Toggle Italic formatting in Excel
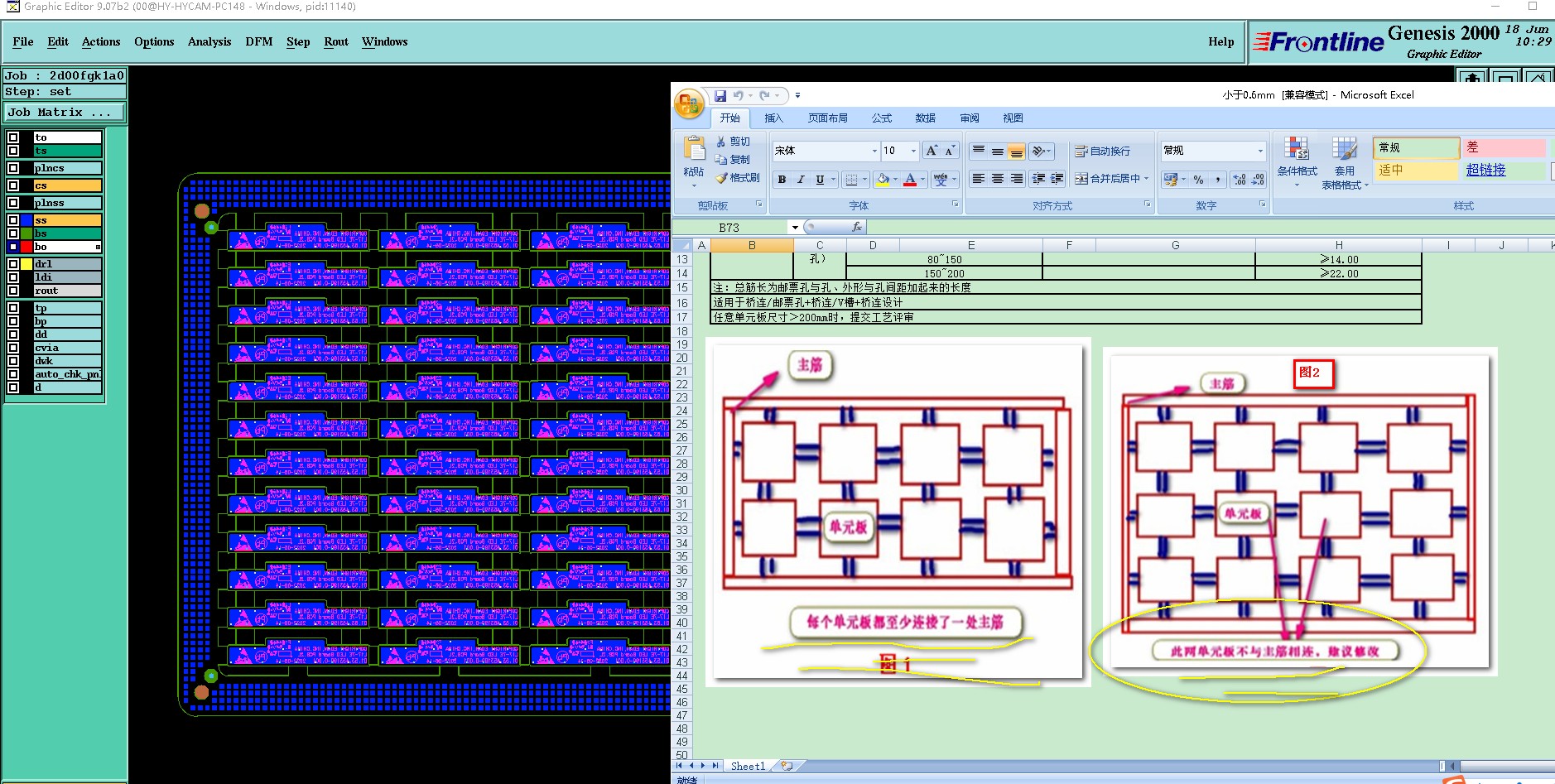 pyautogui.click(x=801, y=180)
